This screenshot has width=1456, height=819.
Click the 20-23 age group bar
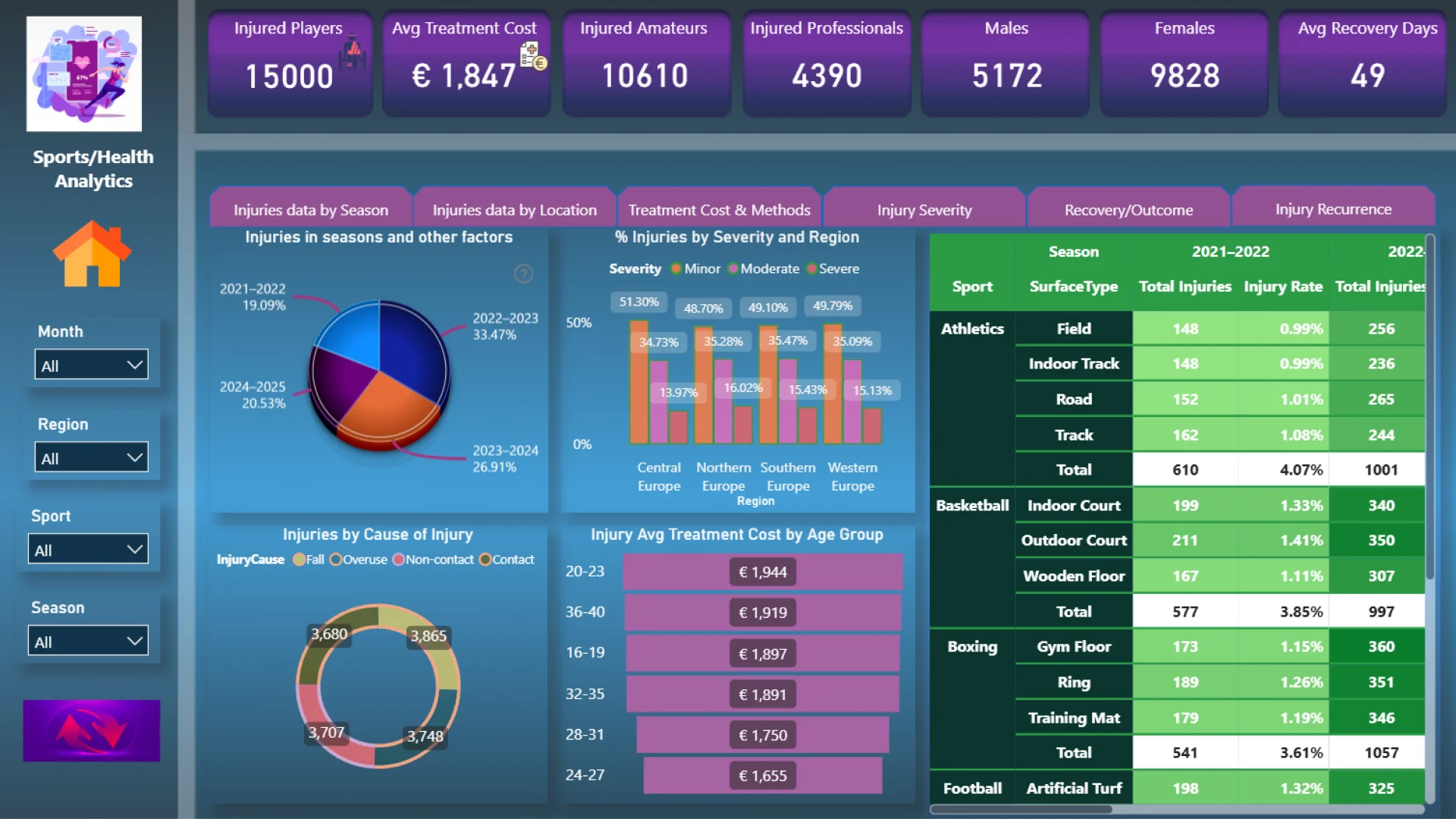[763, 572]
